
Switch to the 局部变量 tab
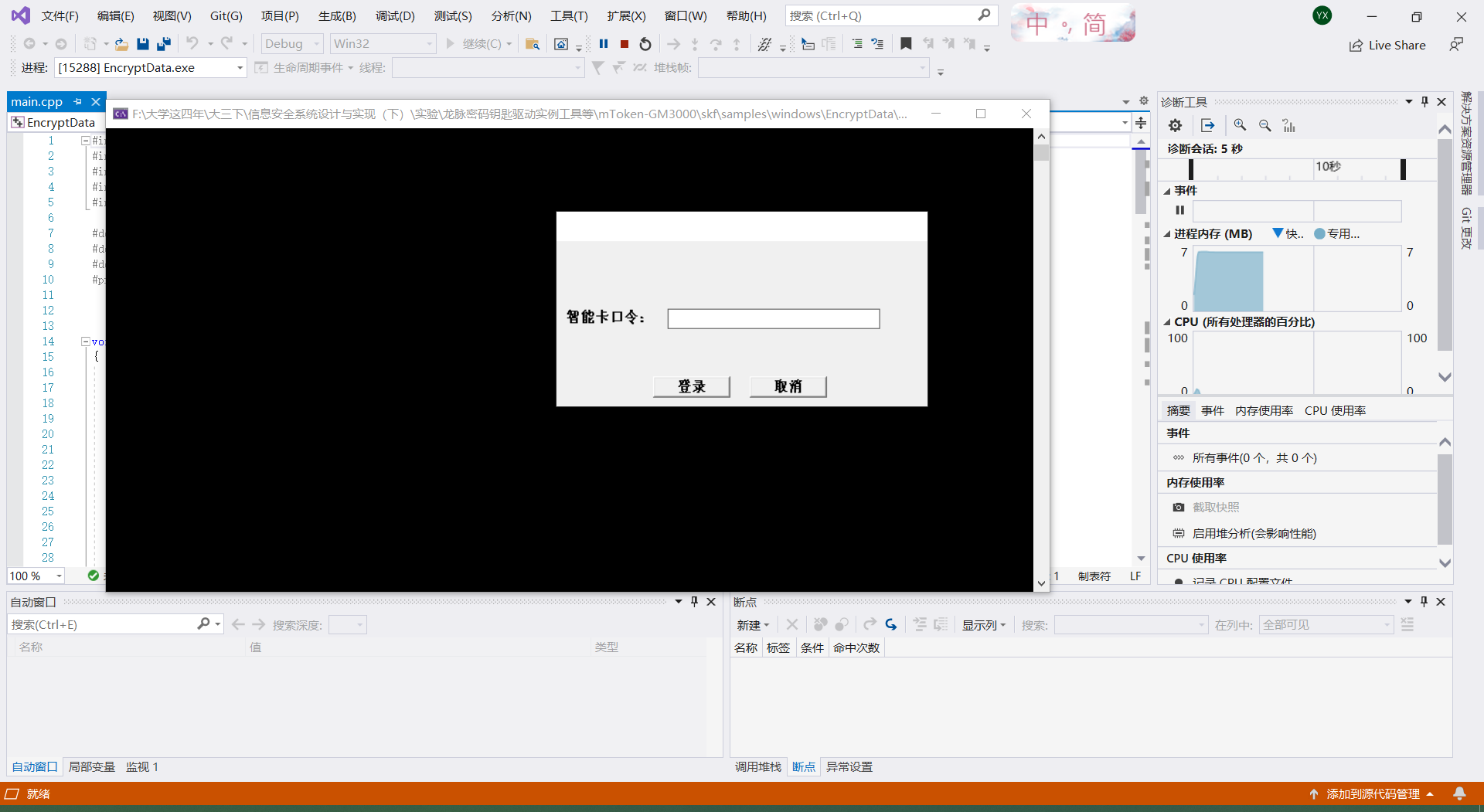click(92, 767)
